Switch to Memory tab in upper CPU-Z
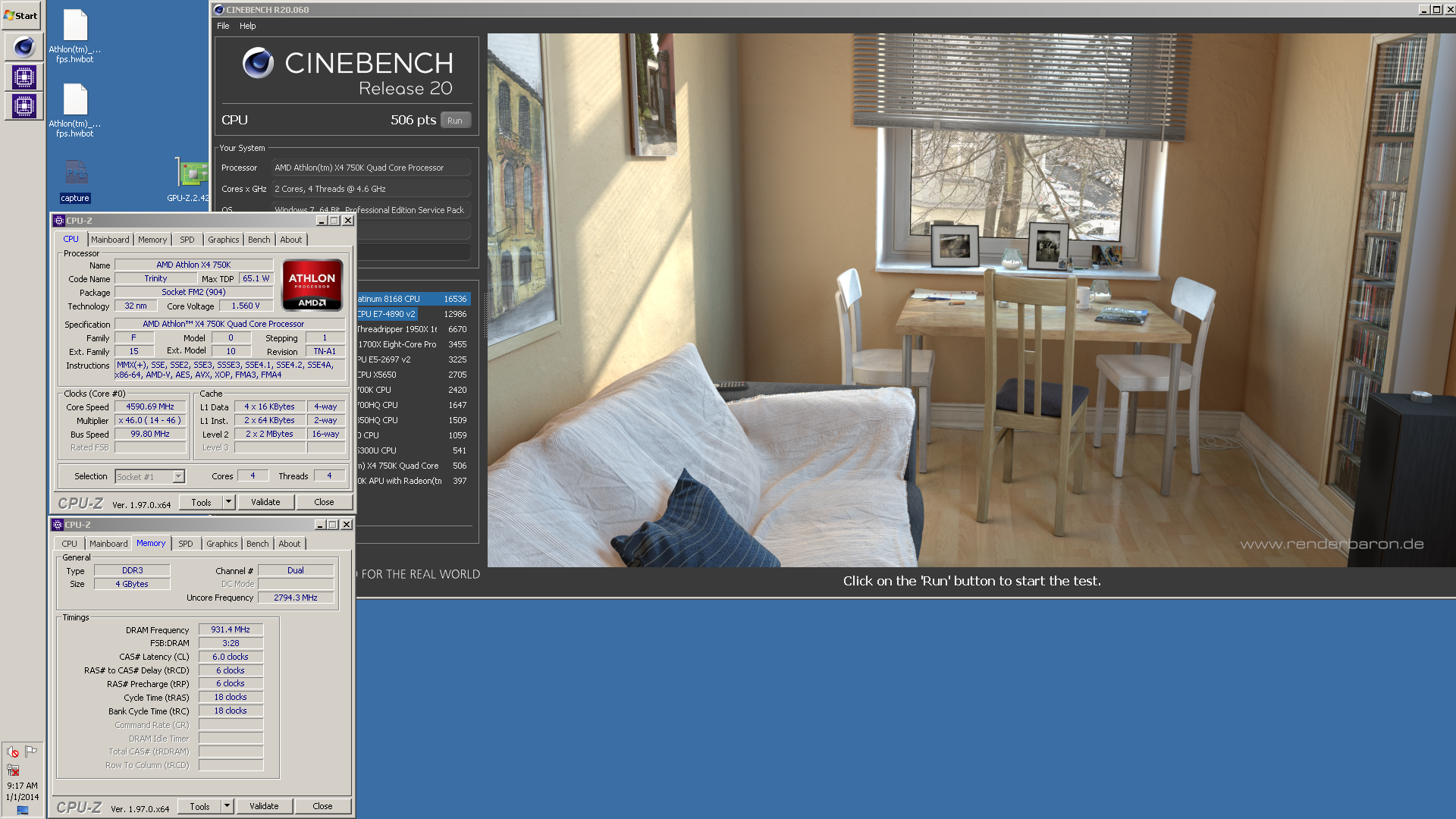The width and height of the screenshot is (1456, 819). click(x=152, y=240)
